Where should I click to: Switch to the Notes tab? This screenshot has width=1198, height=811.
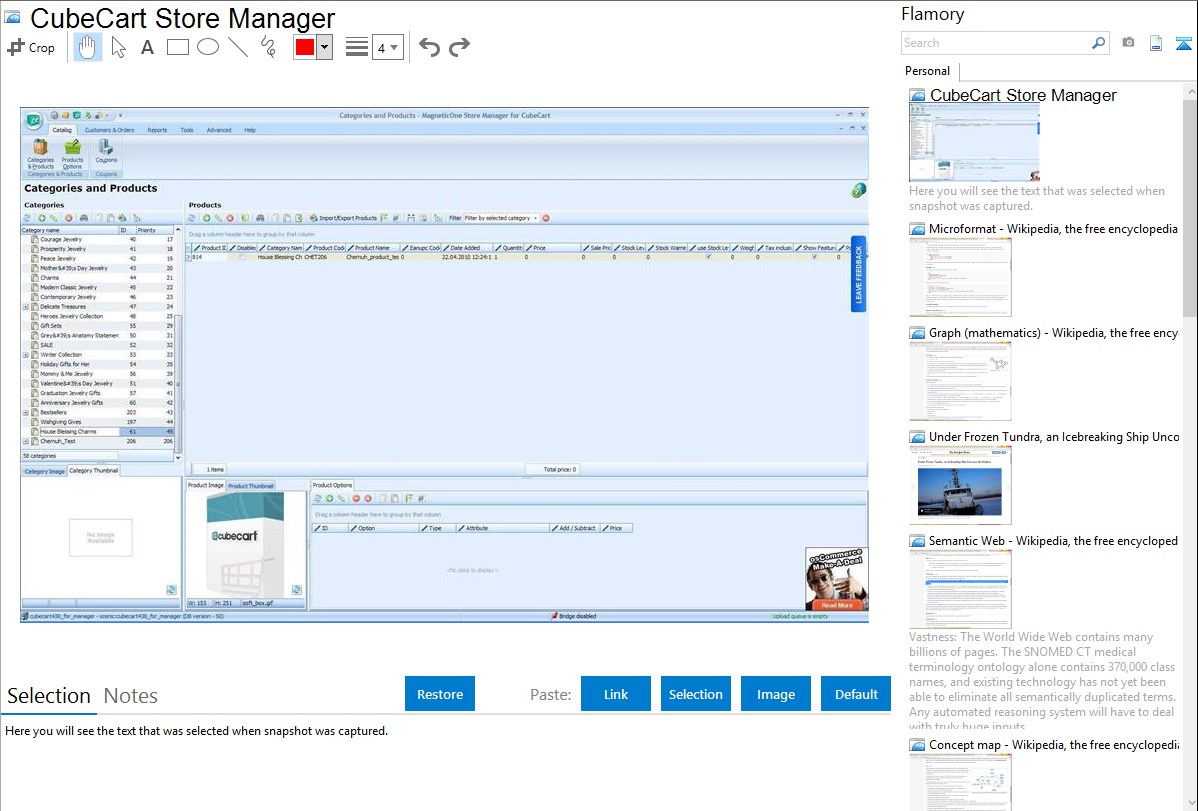pos(131,696)
